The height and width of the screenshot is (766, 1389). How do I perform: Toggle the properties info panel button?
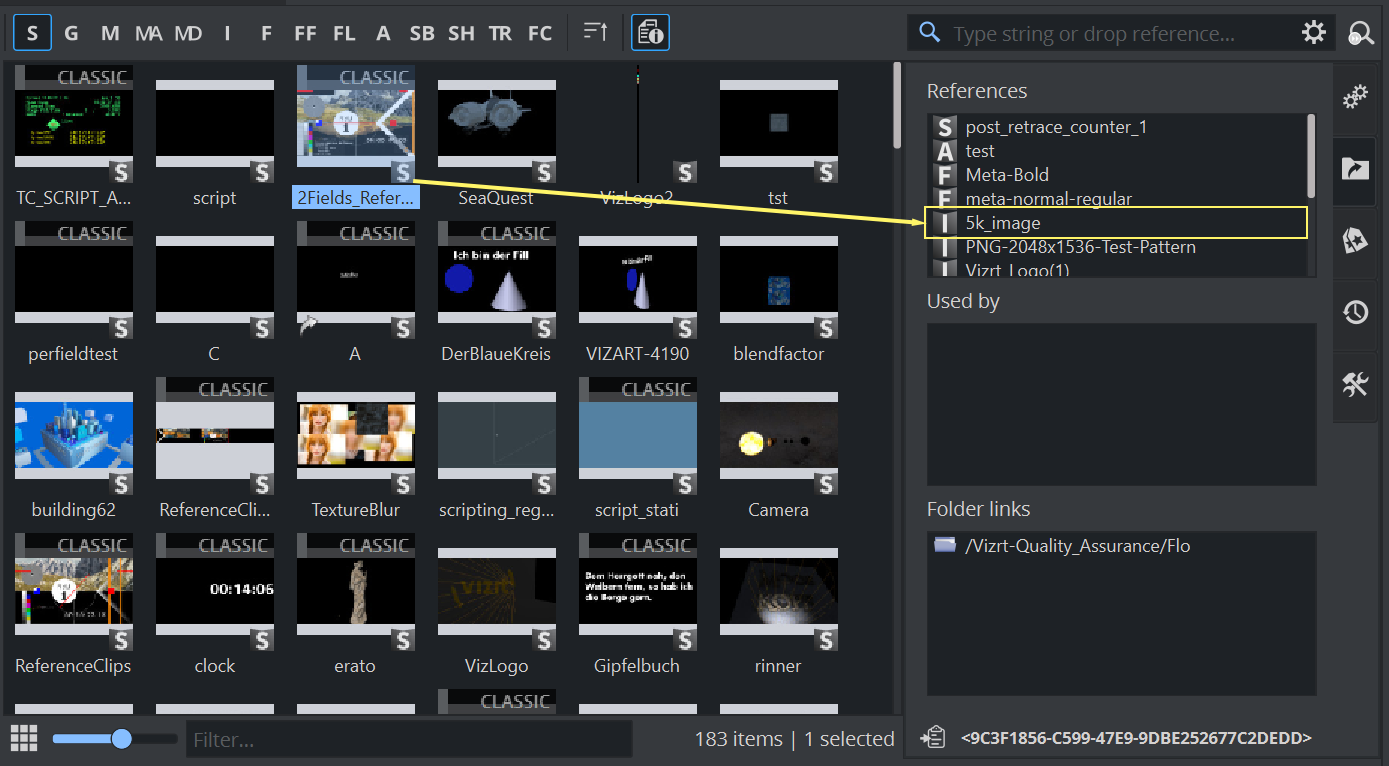650,33
